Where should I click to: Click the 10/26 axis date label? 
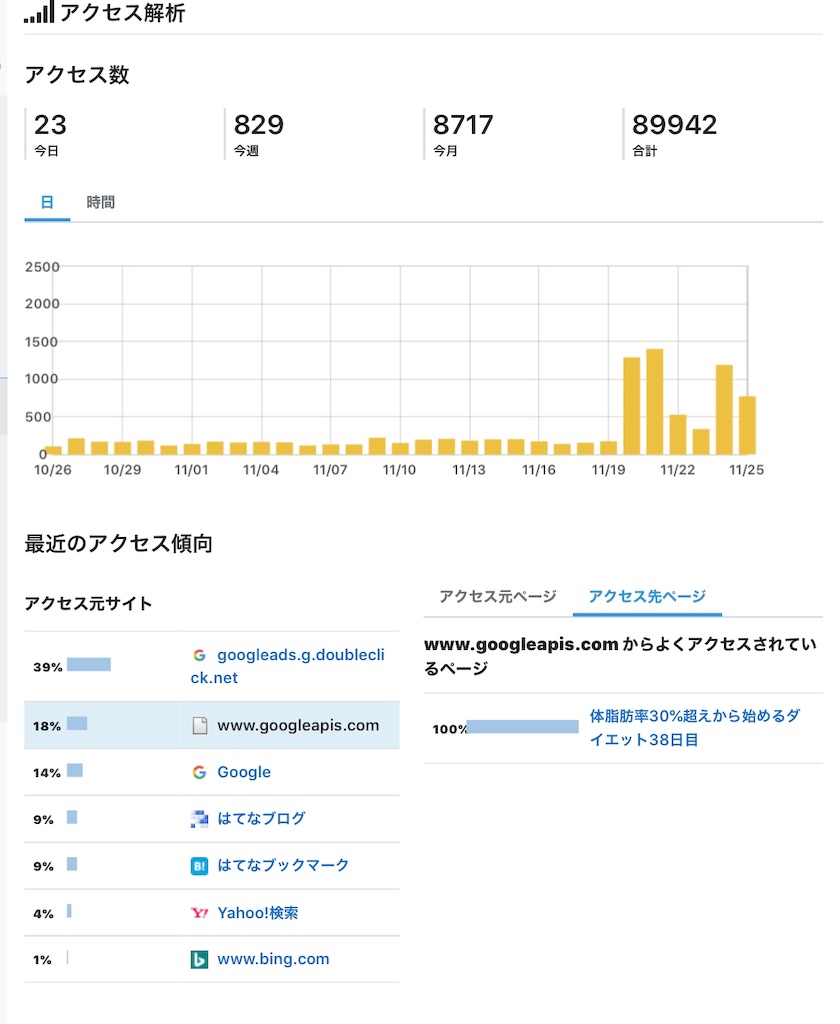click(x=53, y=470)
